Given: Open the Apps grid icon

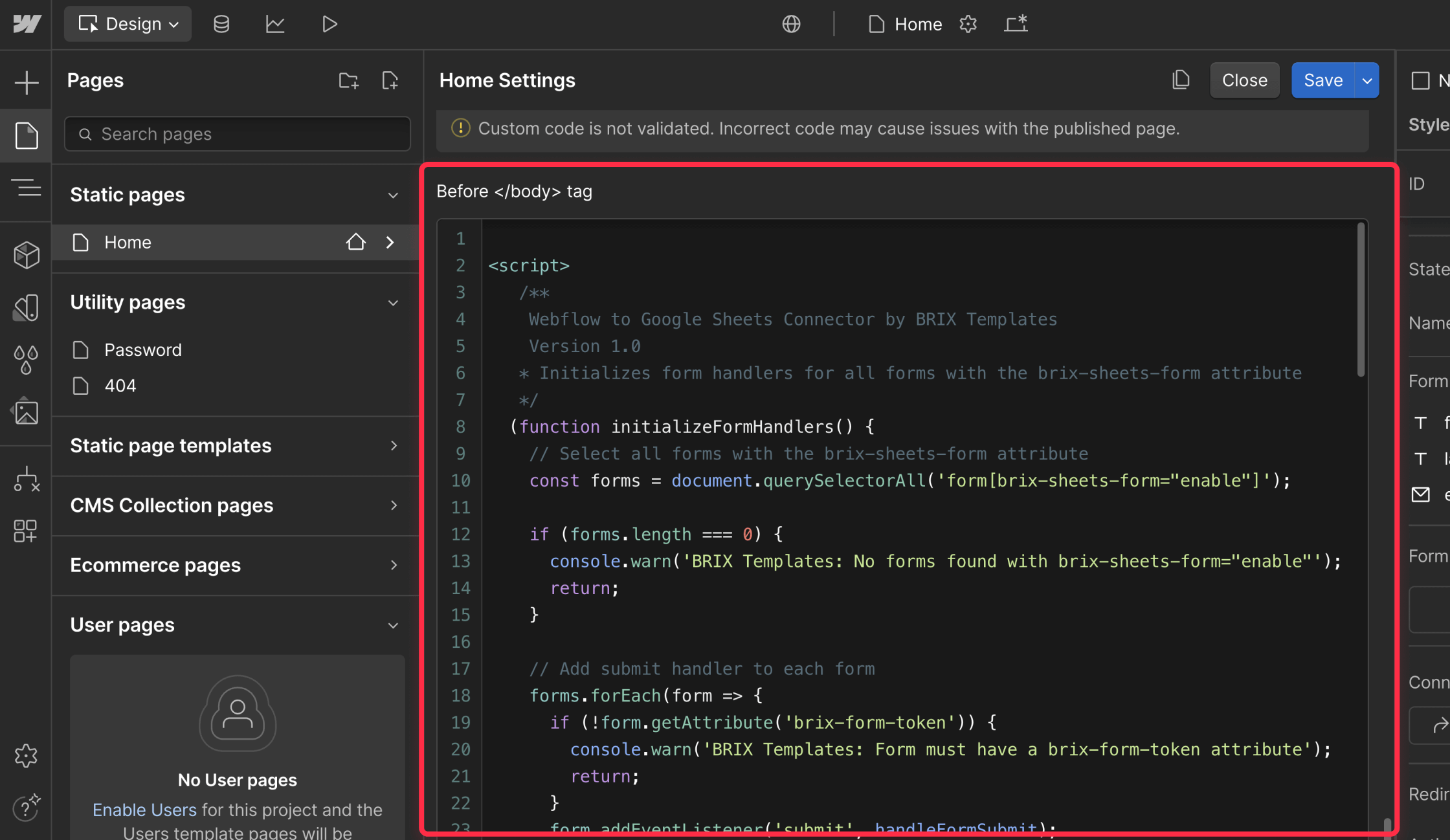Looking at the screenshot, I should pos(26,531).
